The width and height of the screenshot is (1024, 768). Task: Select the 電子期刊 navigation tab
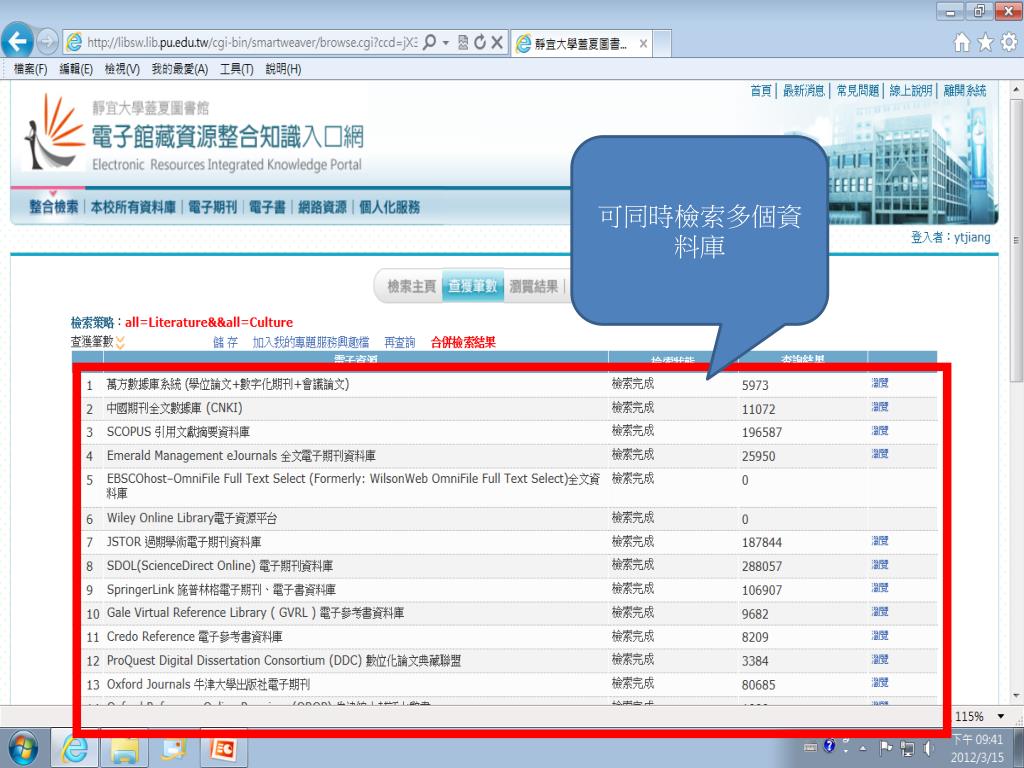pyautogui.click(x=213, y=207)
